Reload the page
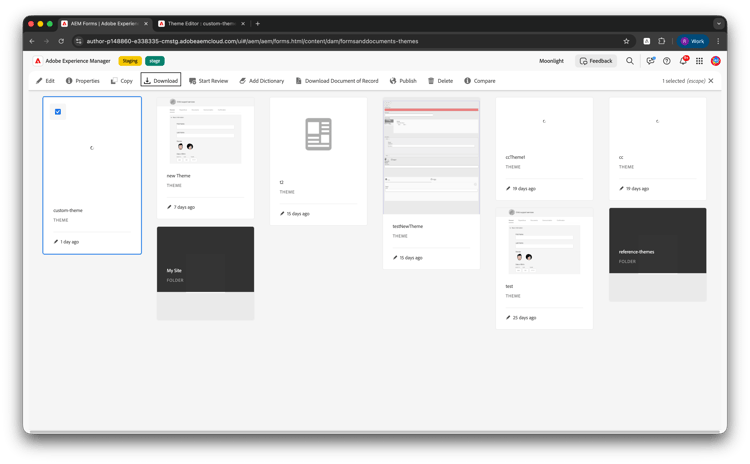Viewport: 750px width, 464px height. (x=61, y=41)
